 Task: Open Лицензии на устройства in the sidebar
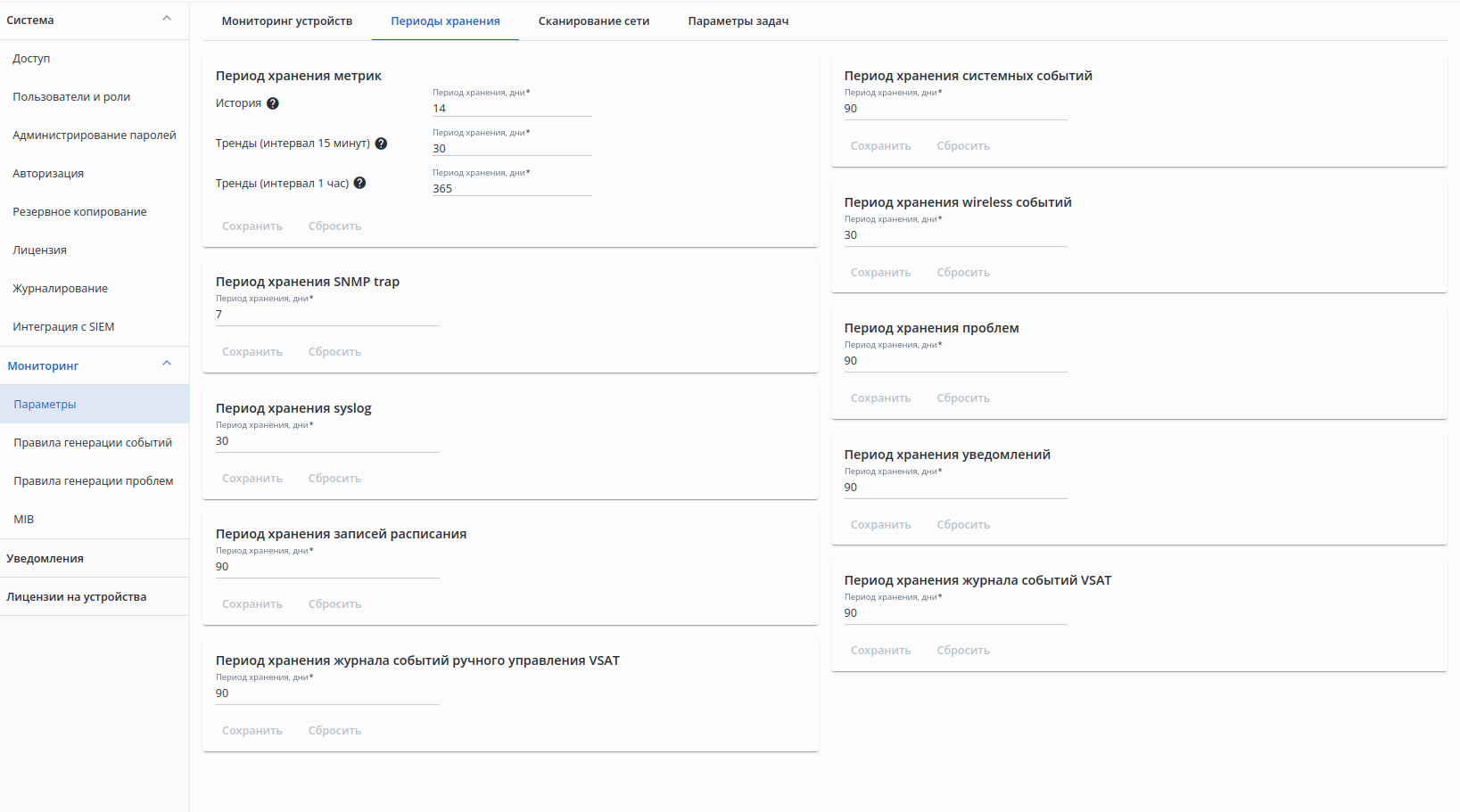click(77, 597)
